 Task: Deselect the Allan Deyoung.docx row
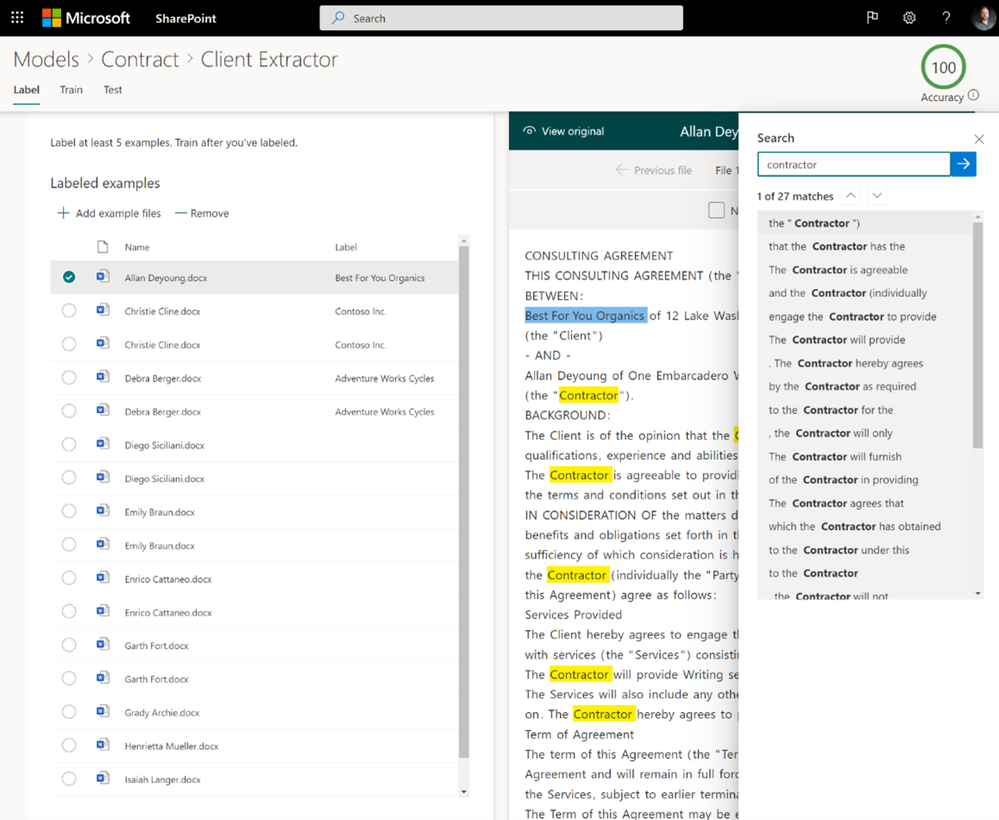(x=69, y=277)
